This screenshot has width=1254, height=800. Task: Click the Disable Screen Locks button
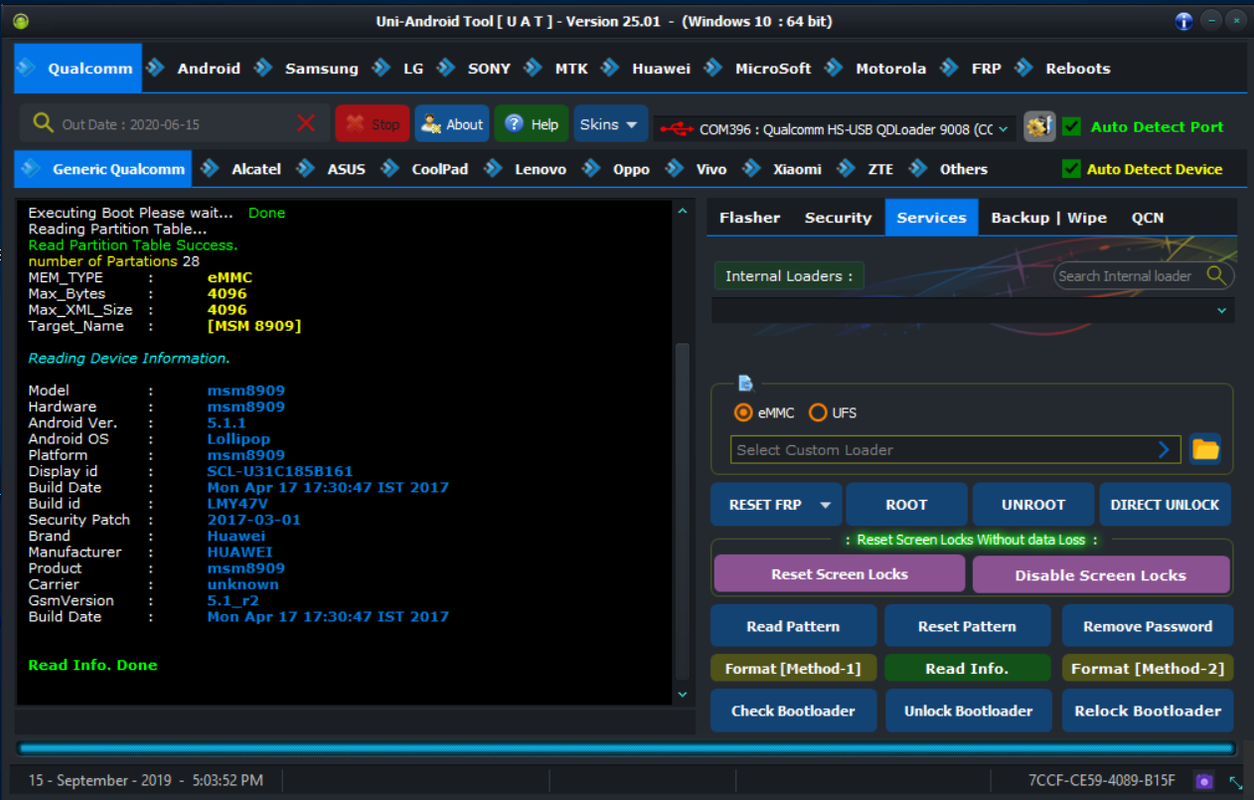(1100, 575)
